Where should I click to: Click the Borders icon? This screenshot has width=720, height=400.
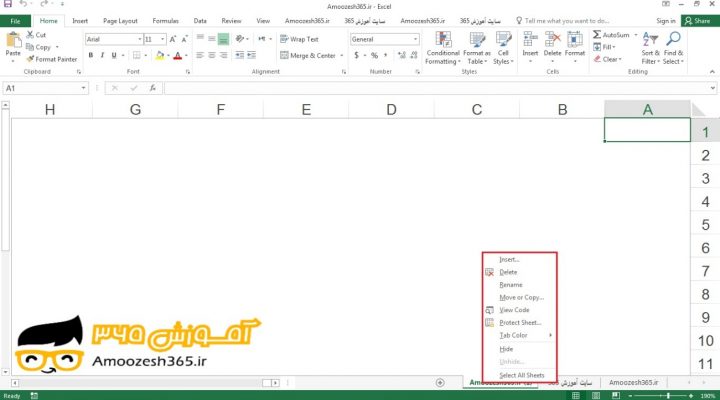137,55
